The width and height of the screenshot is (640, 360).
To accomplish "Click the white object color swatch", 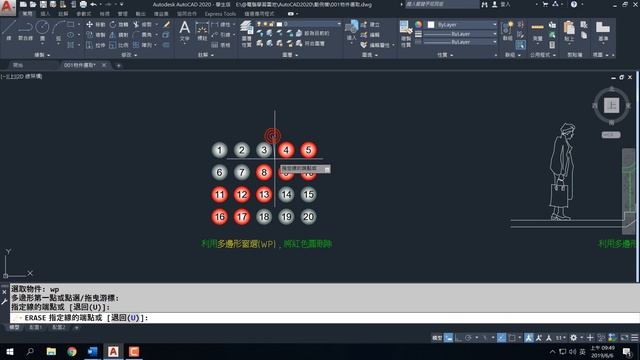I will click(x=431, y=24).
